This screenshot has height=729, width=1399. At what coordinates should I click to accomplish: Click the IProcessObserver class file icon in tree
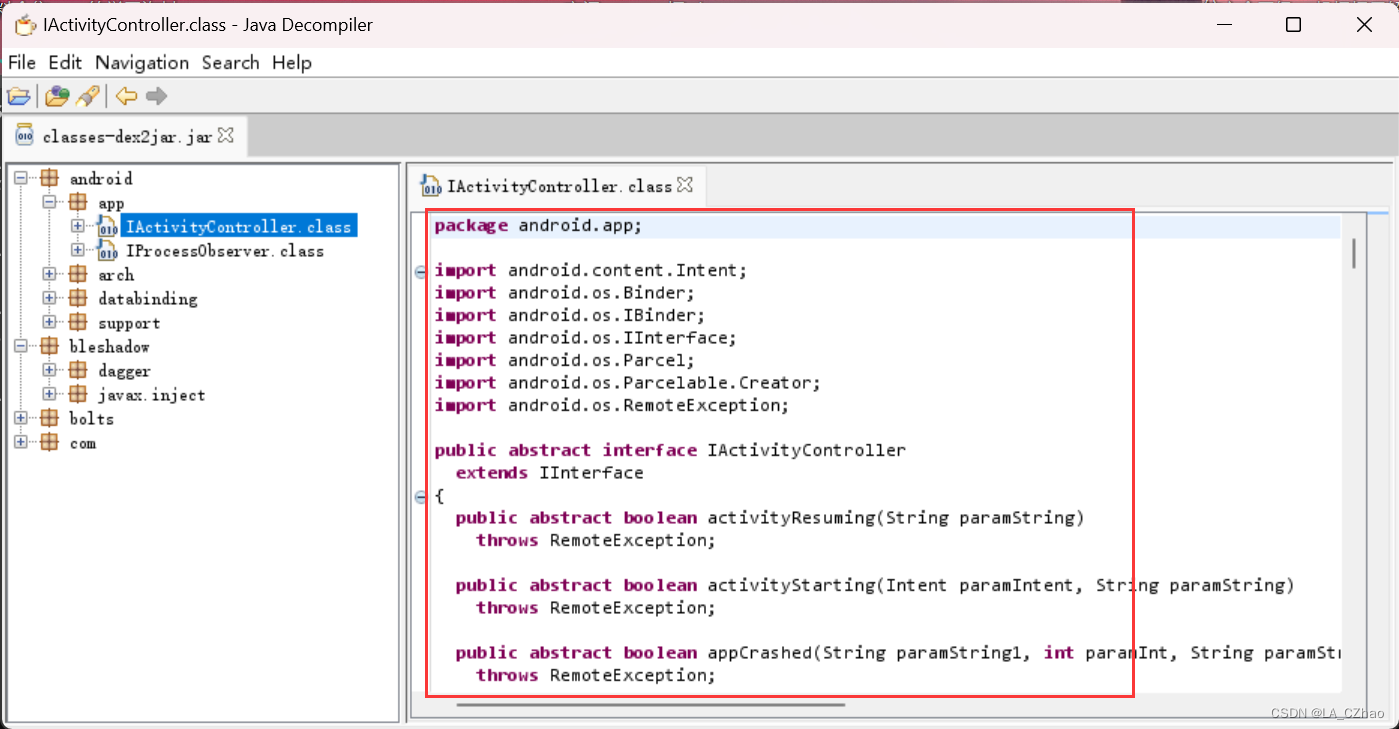coord(107,251)
